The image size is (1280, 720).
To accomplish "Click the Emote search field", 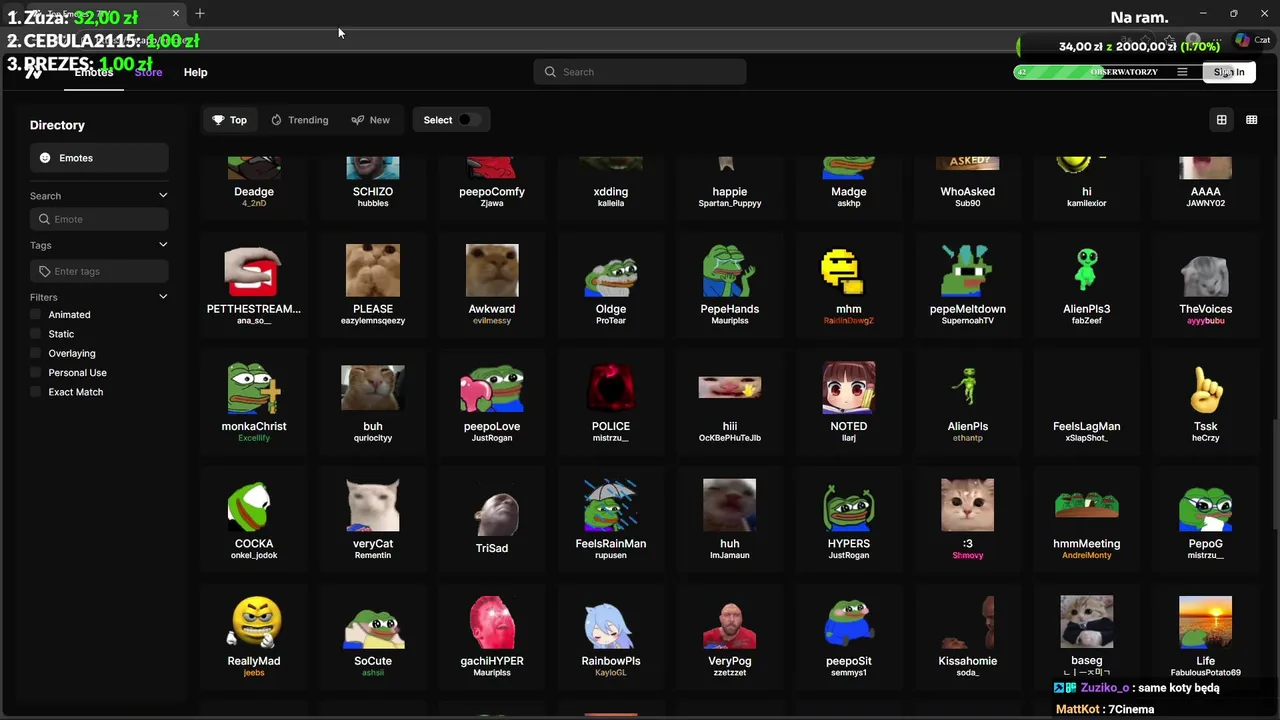I will (99, 219).
